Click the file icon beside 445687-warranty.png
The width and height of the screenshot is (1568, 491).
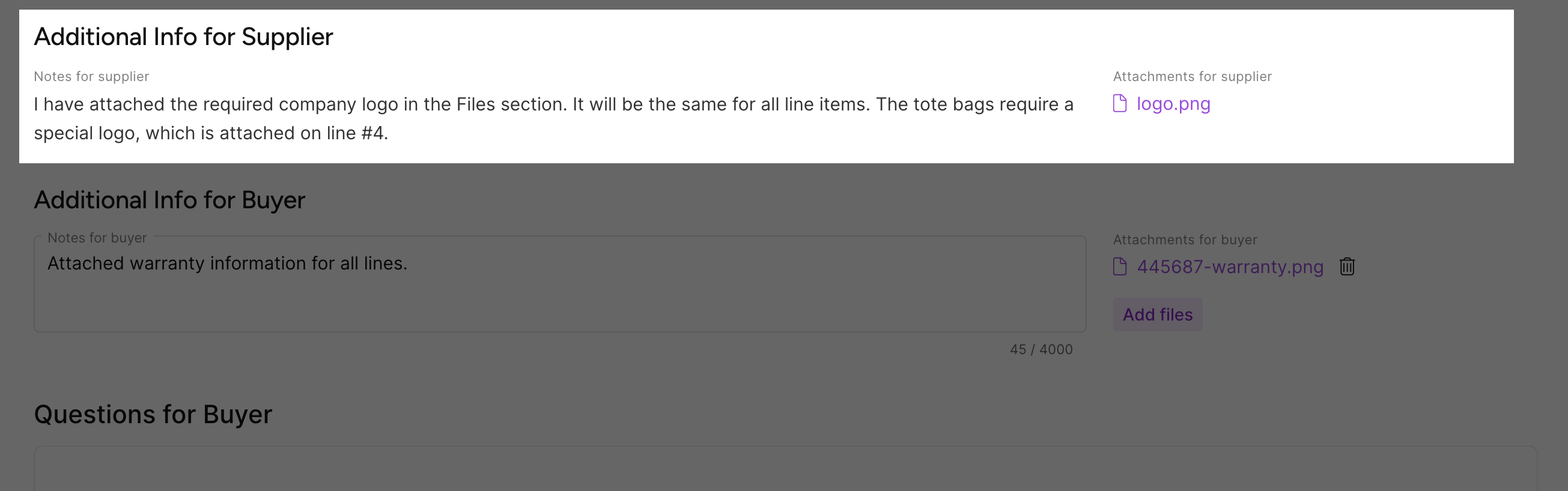1119,267
